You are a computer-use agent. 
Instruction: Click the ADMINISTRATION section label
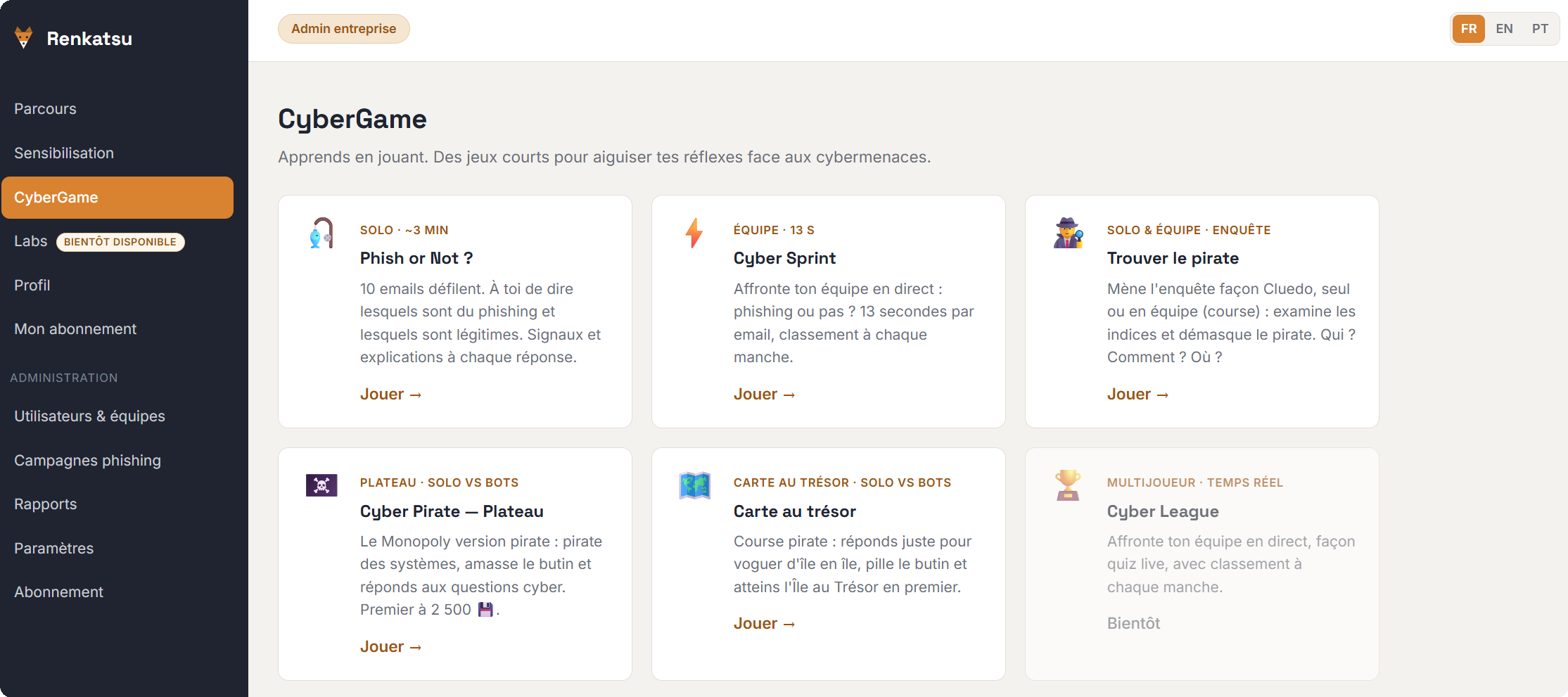click(x=64, y=378)
